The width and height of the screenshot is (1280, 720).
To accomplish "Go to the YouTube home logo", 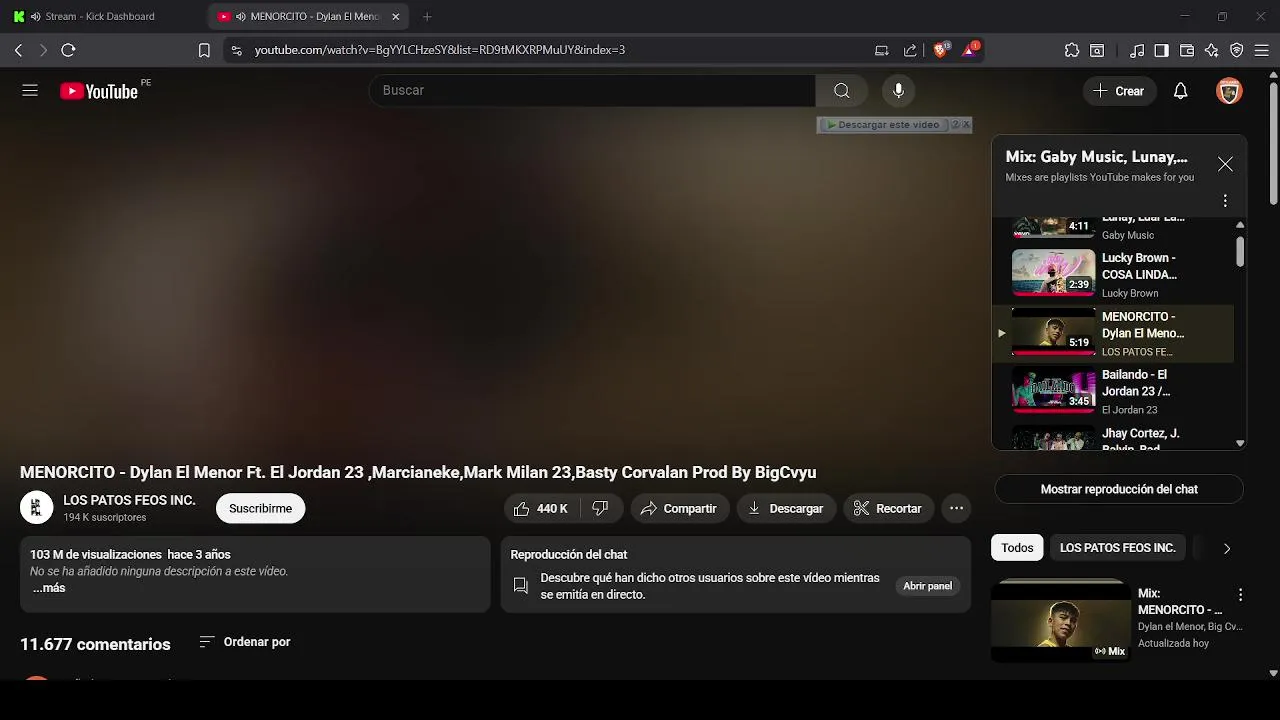I will click(98, 91).
